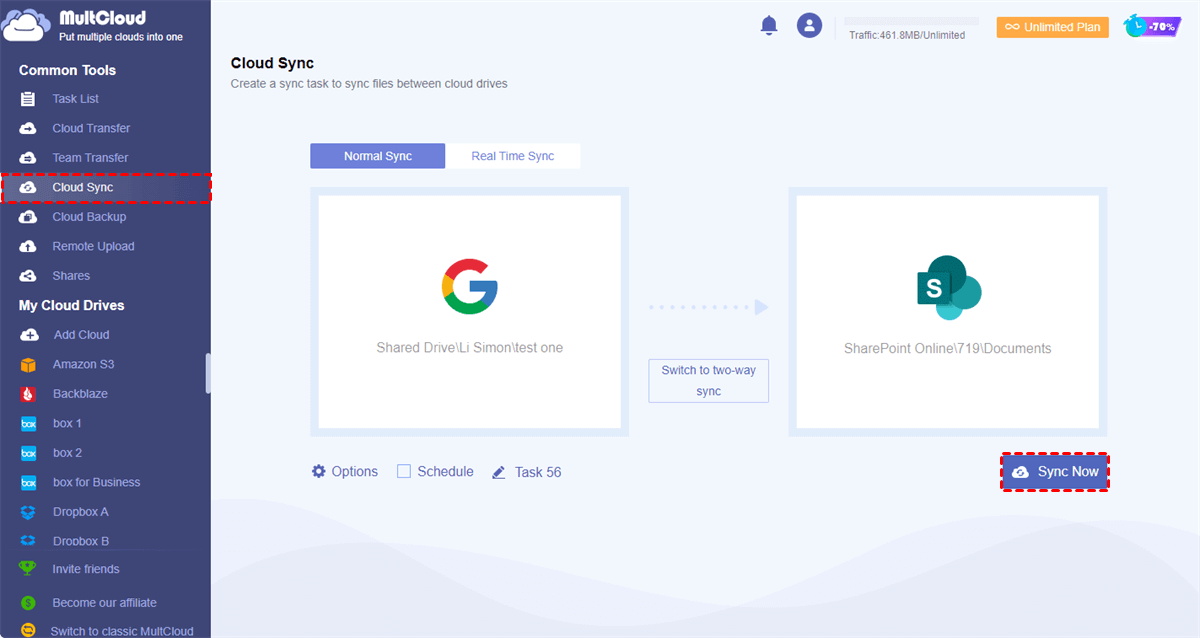
Task: Click the Google logo in source box
Action: coord(469,287)
